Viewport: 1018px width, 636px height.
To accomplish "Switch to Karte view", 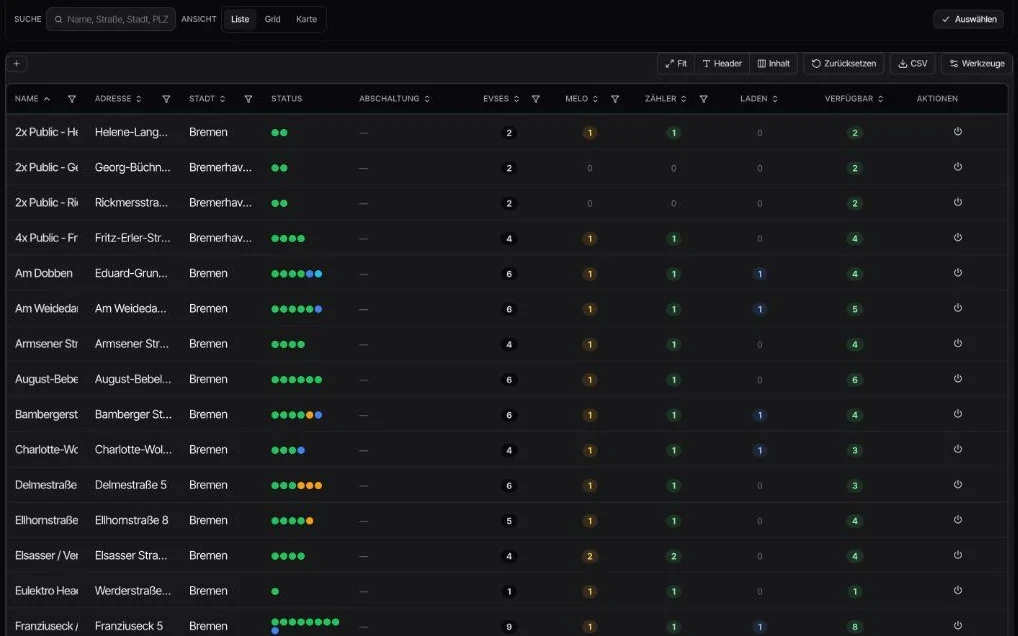I will [x=306, y=19].
